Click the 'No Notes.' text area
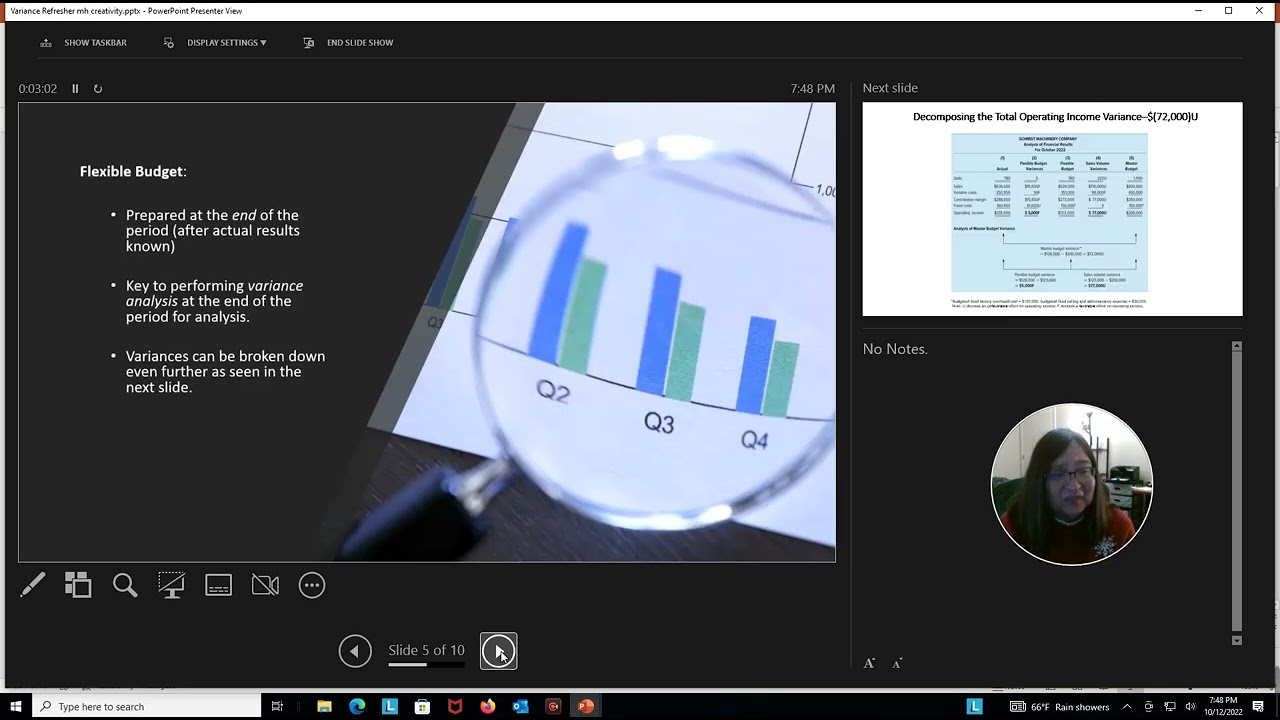 pos(895,349)
